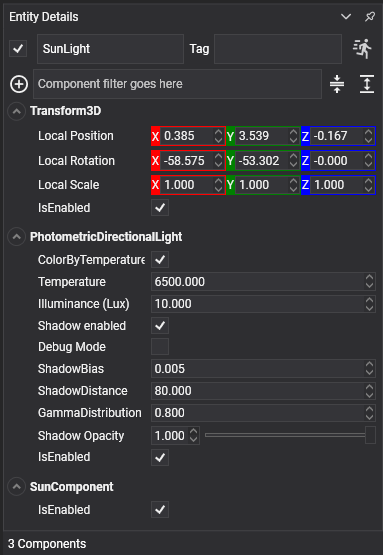This screenshot has width=383, height=555.
Task: Click the Temperature spinner arrows
Action: (x=370, y=282)
